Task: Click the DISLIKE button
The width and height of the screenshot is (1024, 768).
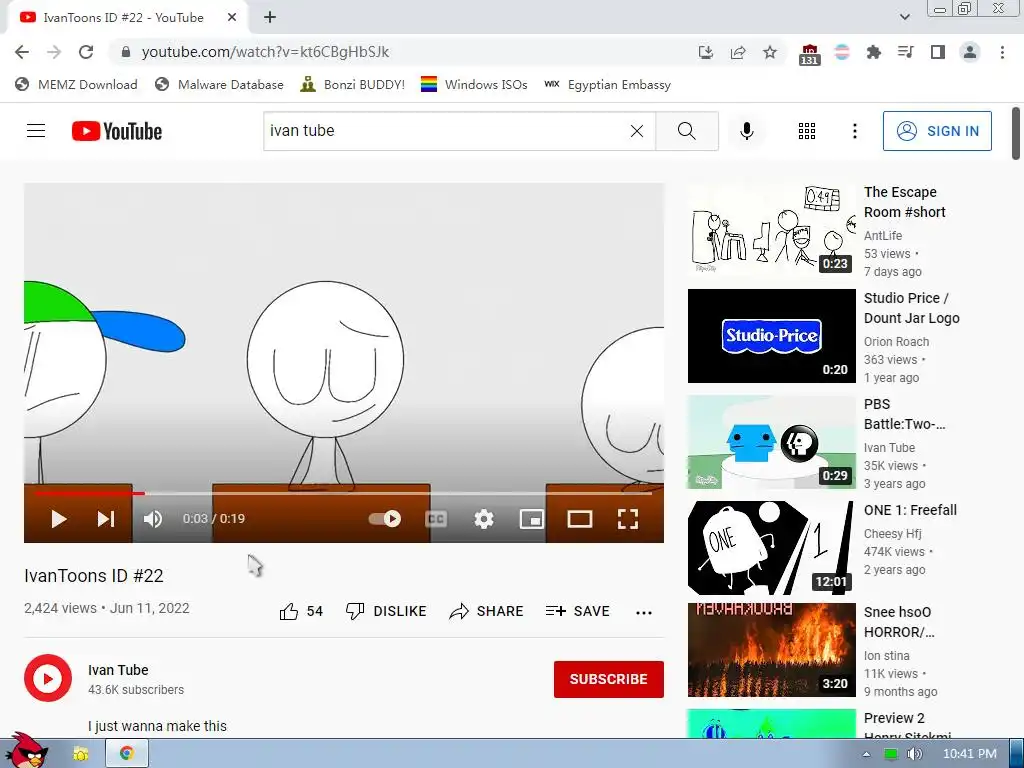Action: (x=386, y=611)
